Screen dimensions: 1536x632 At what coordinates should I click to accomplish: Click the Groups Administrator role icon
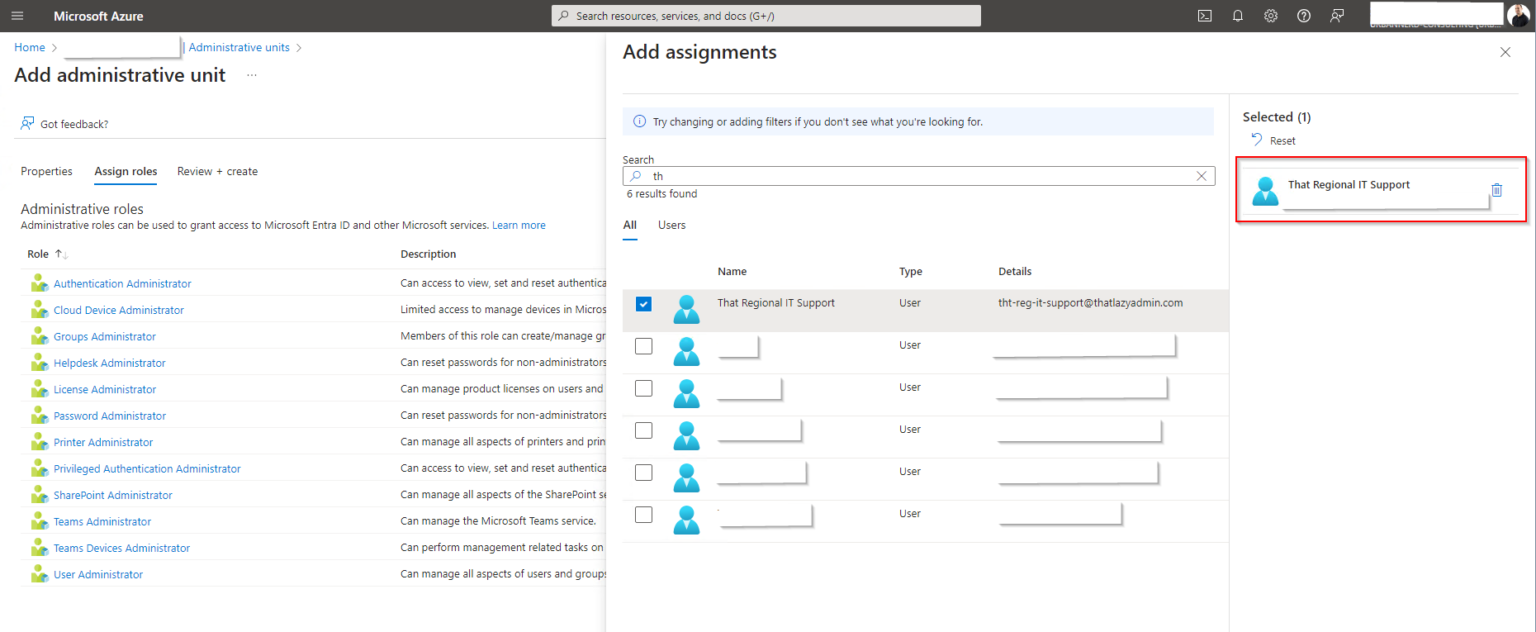39,337
